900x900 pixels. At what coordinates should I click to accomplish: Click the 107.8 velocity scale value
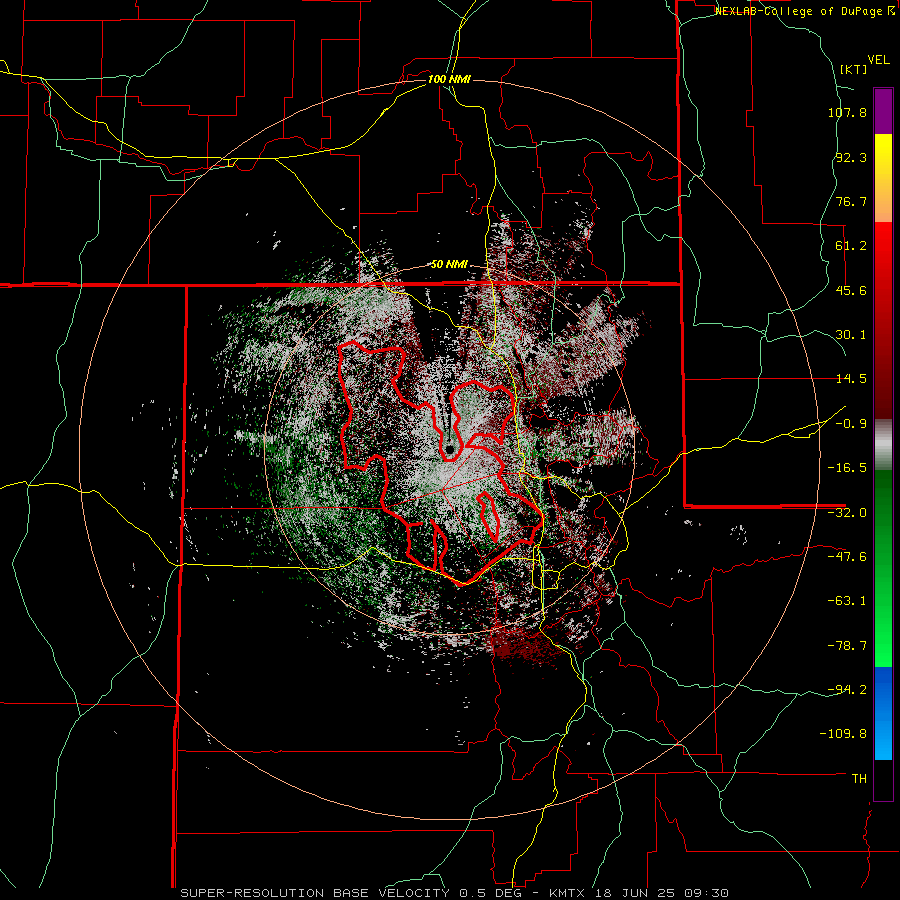[847, 112]
